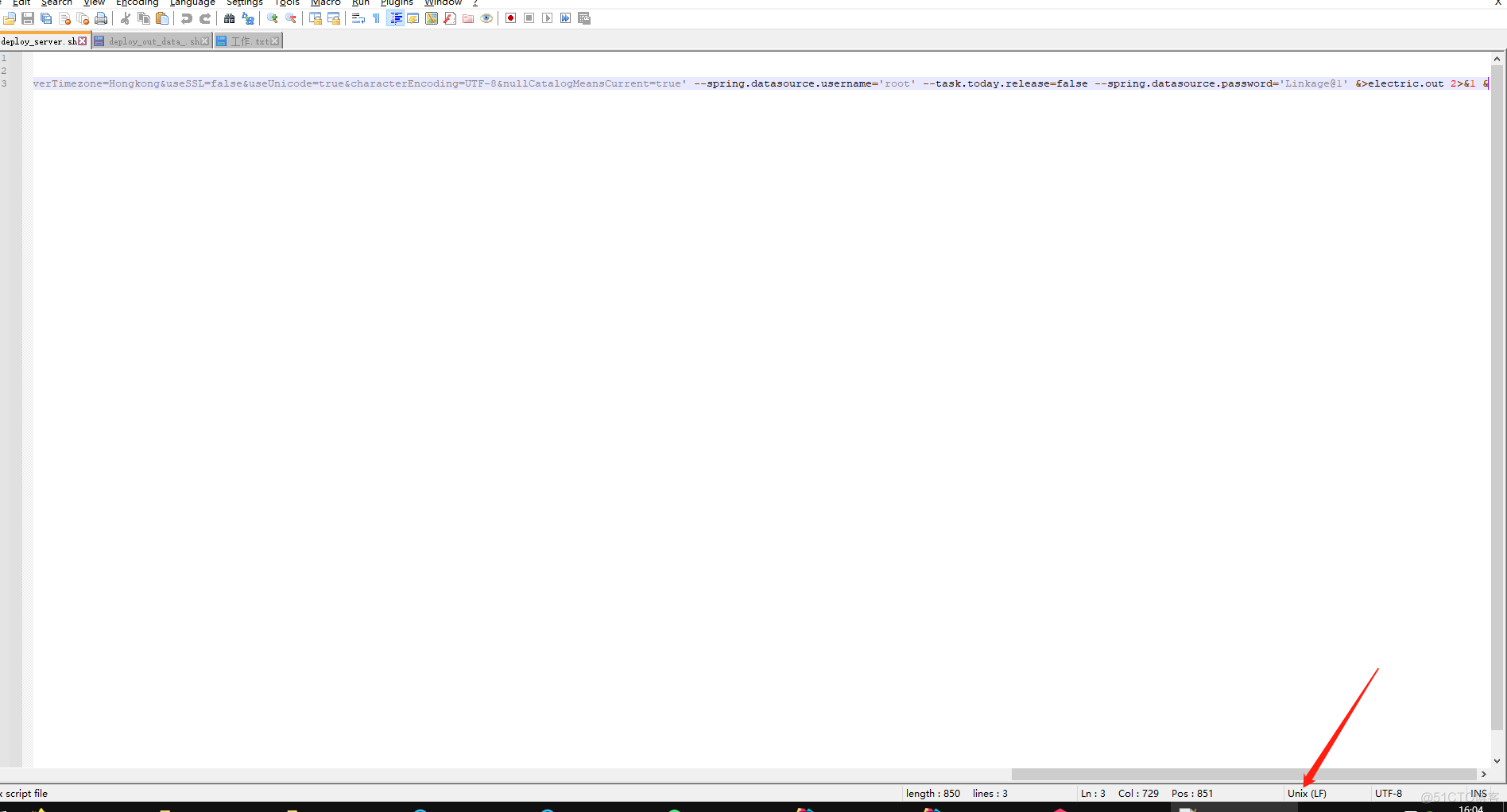Click the 'Col : 729' status text
The image size is (1507, 812).
(x=1138, y=794)
